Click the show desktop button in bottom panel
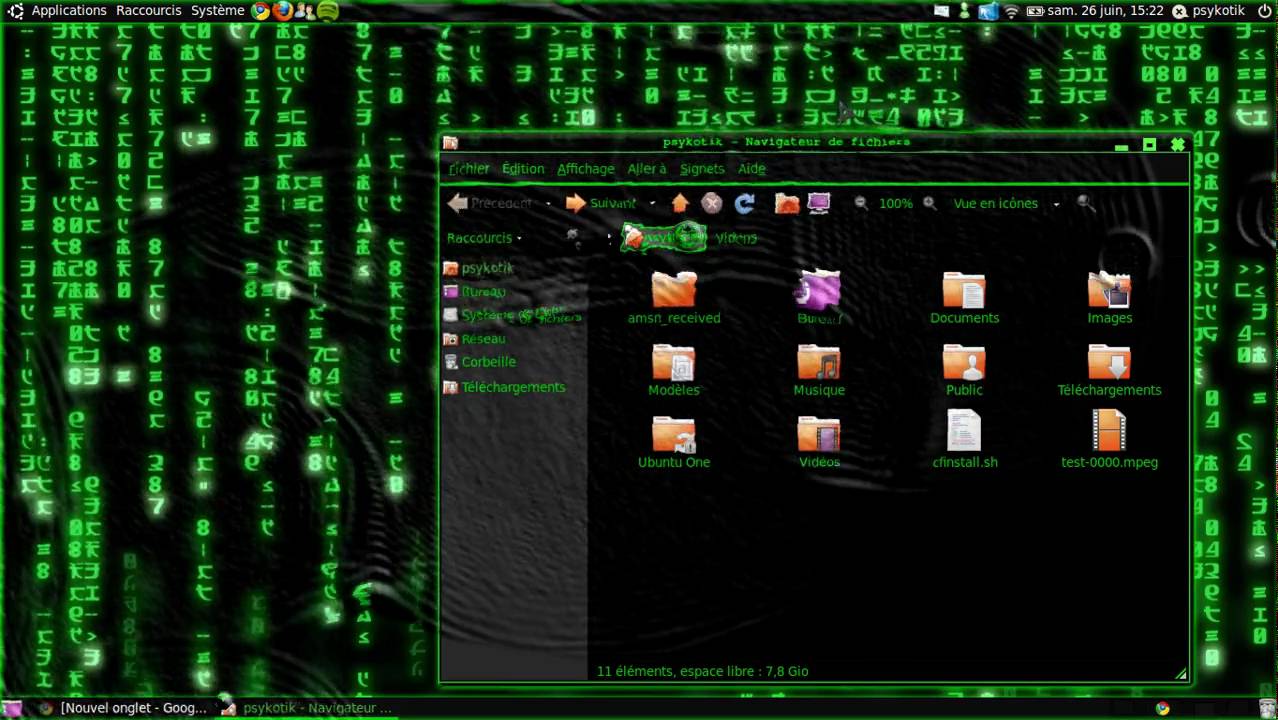The height and width of the screenshot is (720, 1278). pyautogui.click(x=14, y=708)
